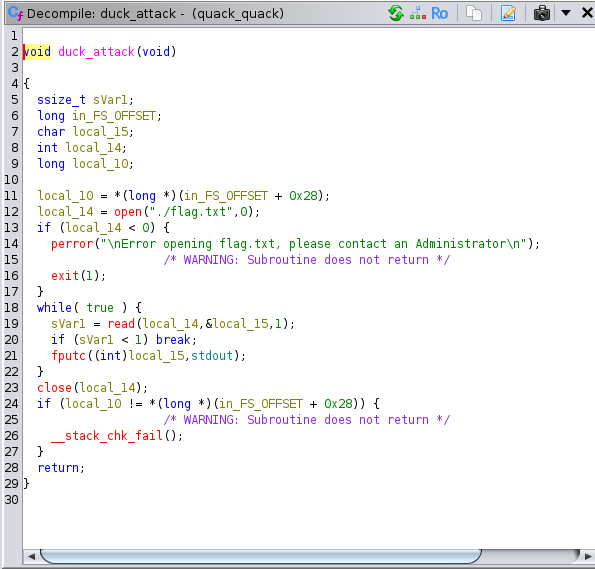Screen dimensions: 595x569
Task: Click the Re-decompile refresh icon
Action: (396, 13)
